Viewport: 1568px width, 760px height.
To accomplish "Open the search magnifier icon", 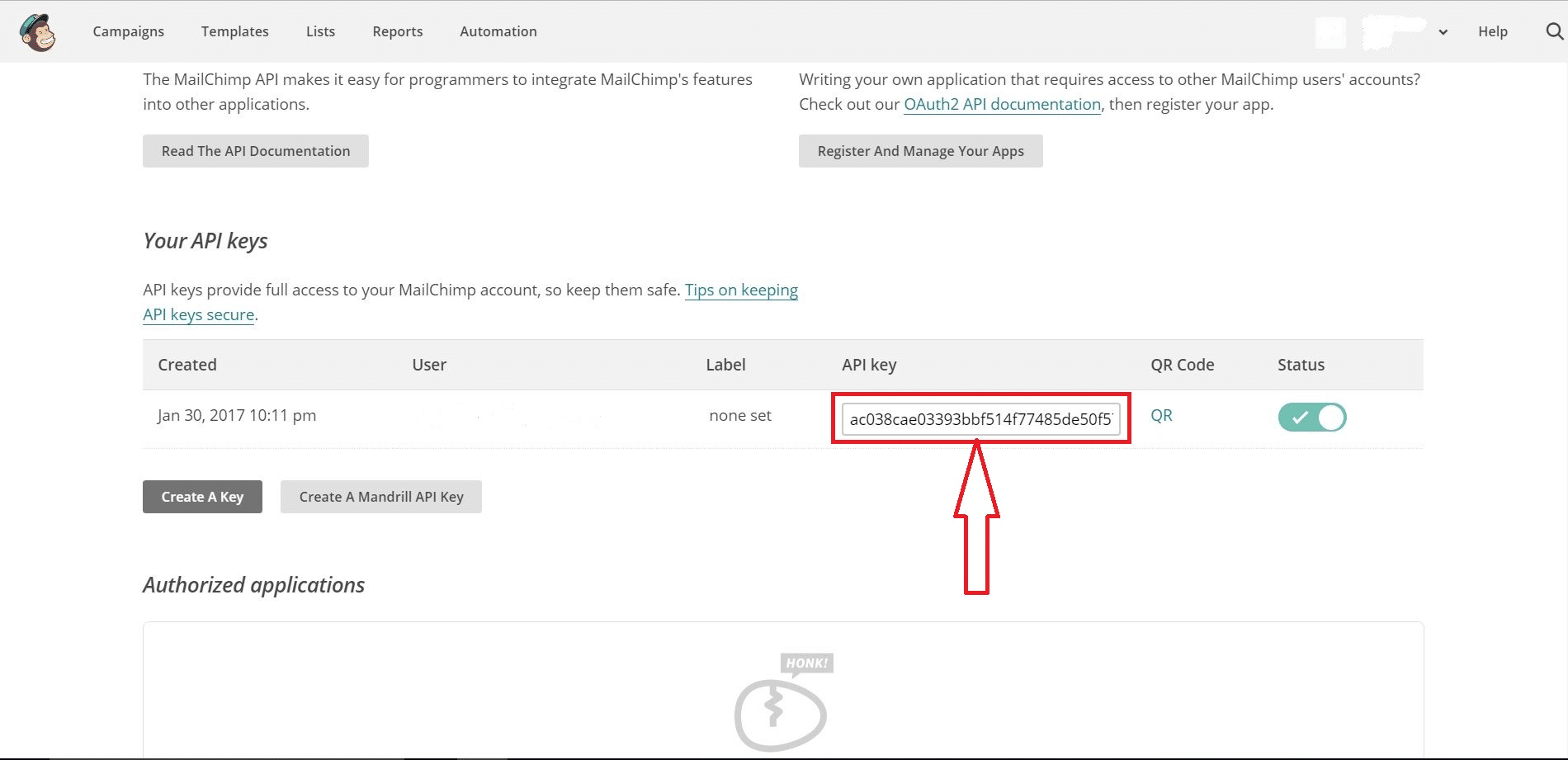I will (1554, 31).
